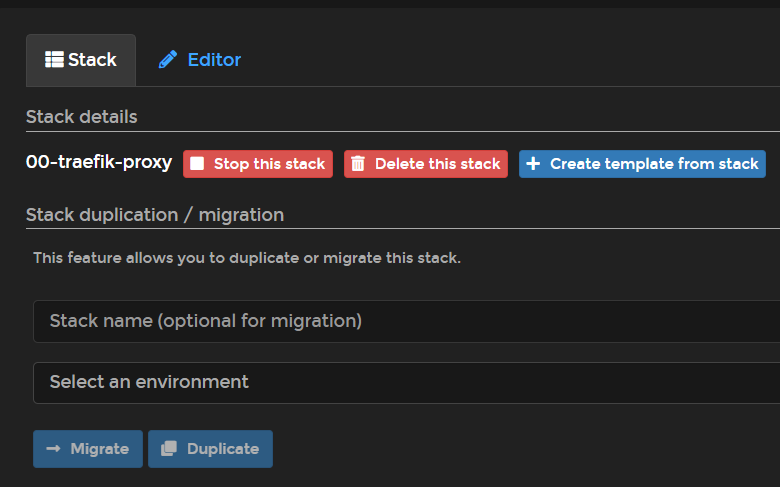This screenshot has height=487, width=780.
Task: Click the Duplicate button
Action: click(210, 449)
